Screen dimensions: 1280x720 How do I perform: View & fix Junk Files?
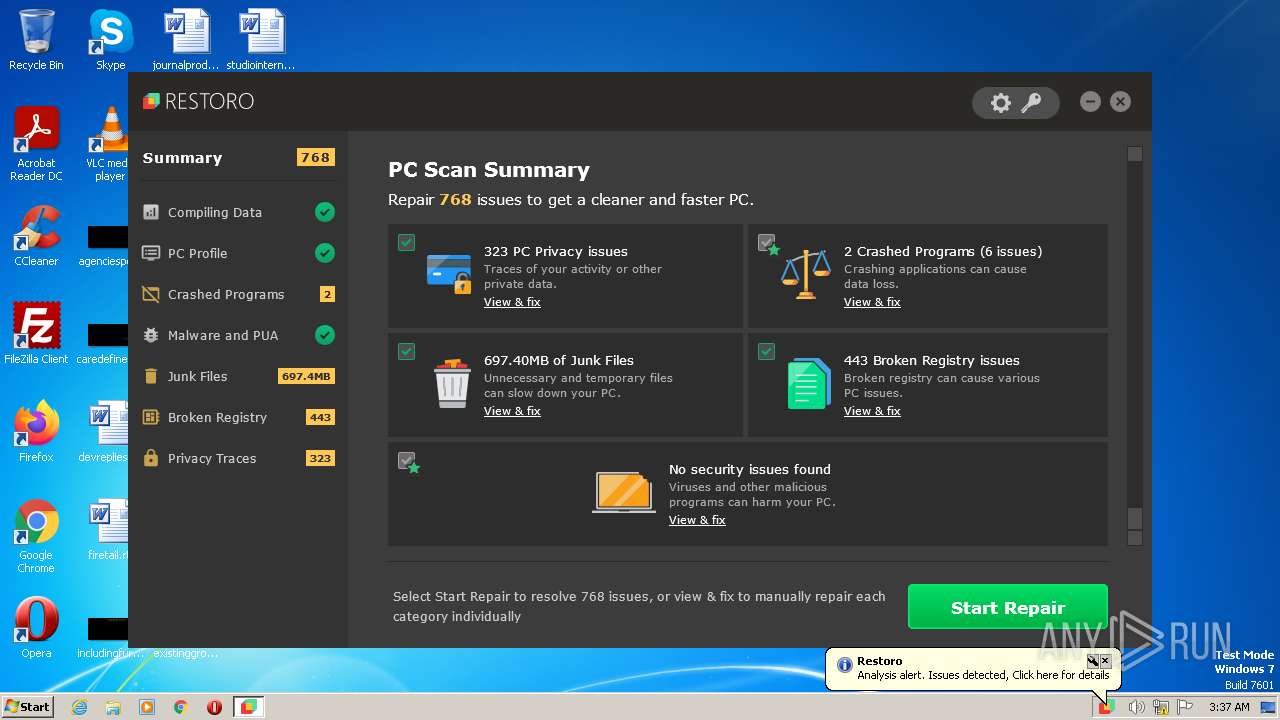point(512,411)
